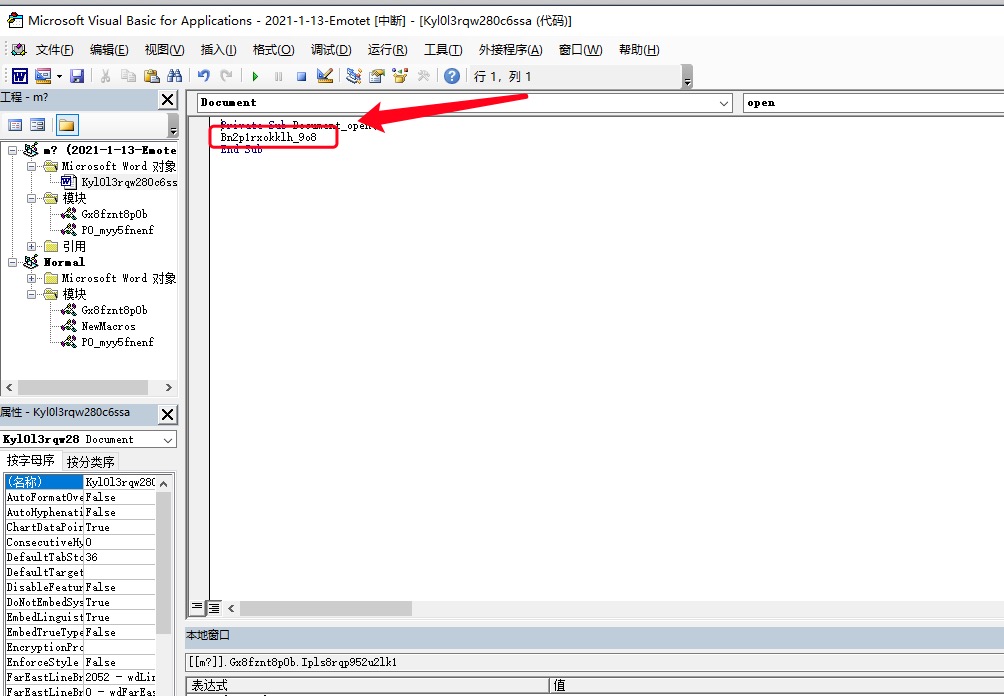This screenshot has height=696, width=1004.
Task: Click the Toolbox icon in toolbar
Action: point(423,76)
